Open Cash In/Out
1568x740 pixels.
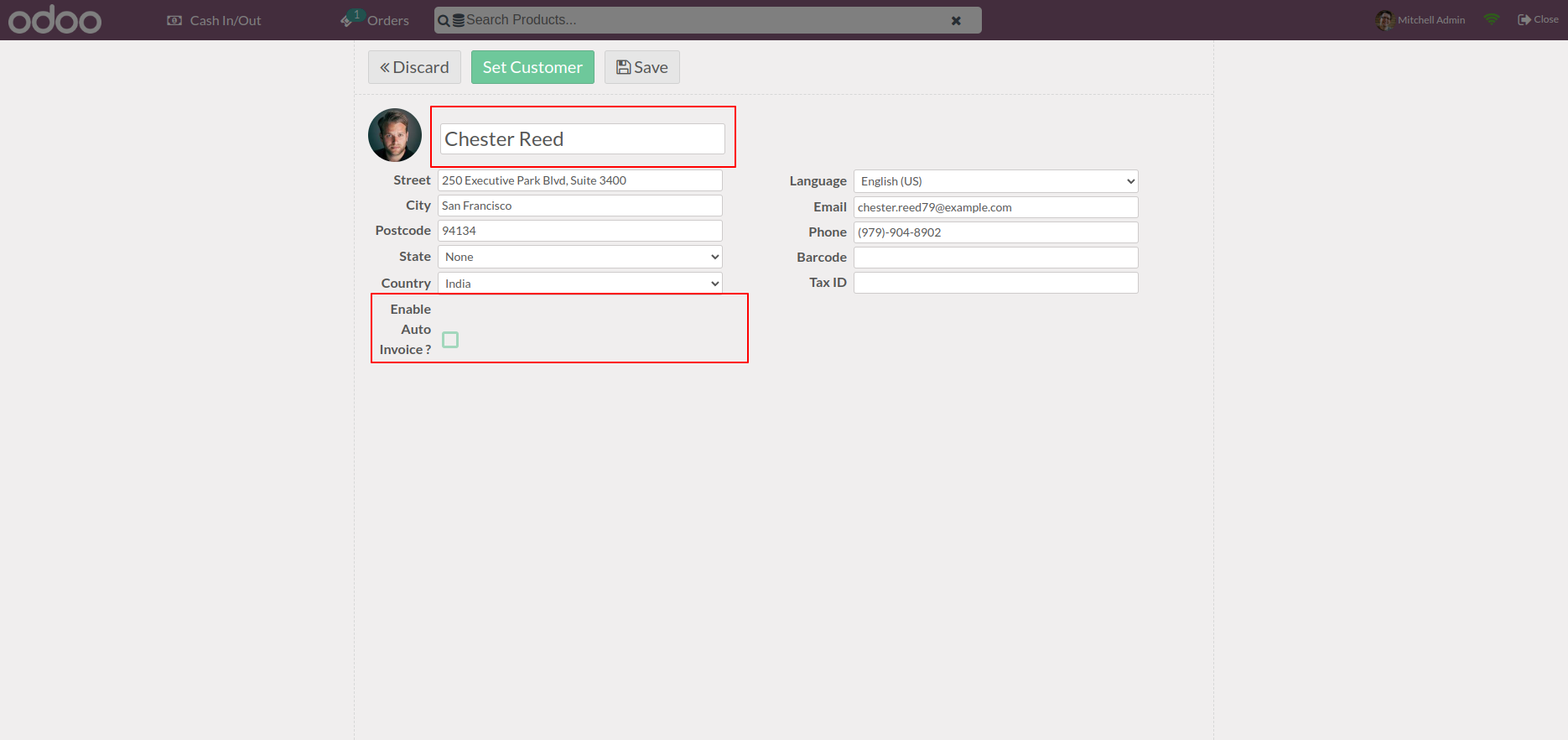click(215, 20)
